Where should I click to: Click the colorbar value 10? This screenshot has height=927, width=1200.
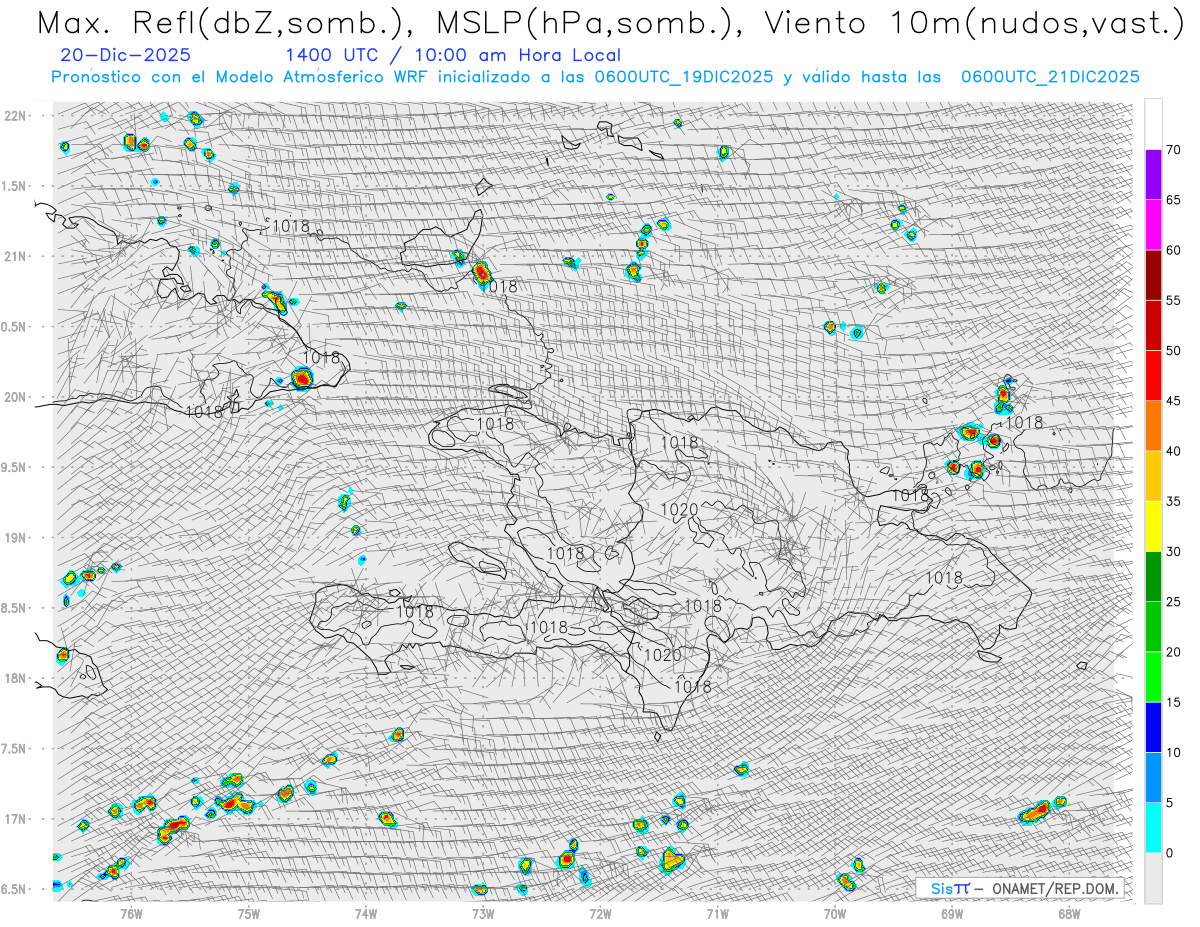pos(1173,752)
